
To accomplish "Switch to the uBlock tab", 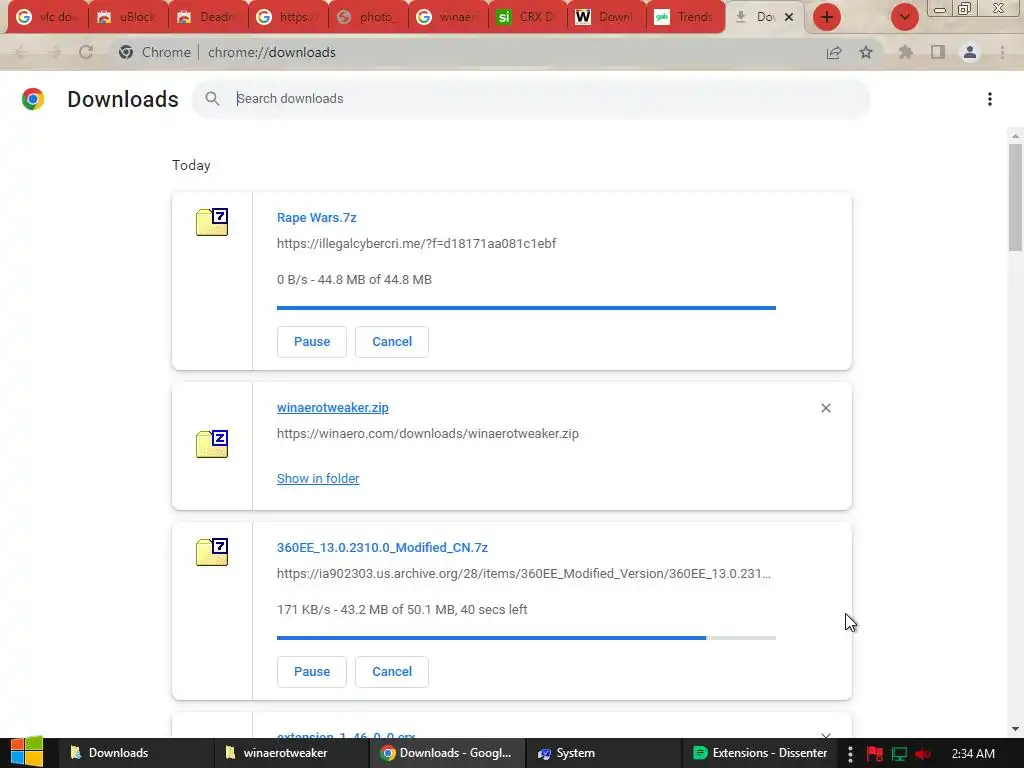I will tap(128, 17).
